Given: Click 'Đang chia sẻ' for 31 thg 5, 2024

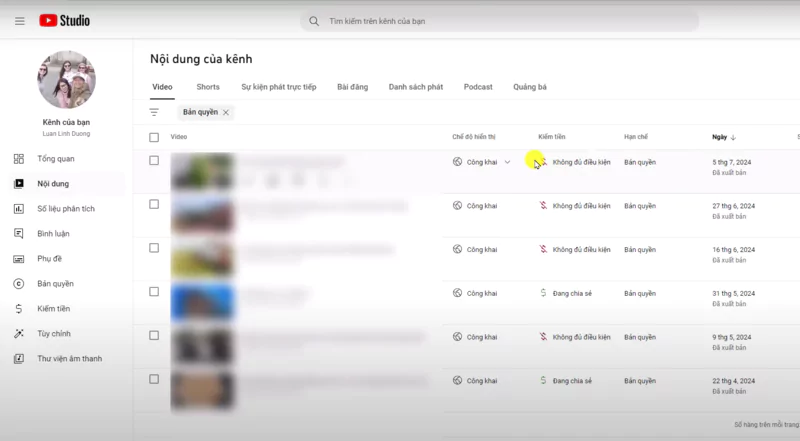Looking at the screenshot, I should point(572,293).
